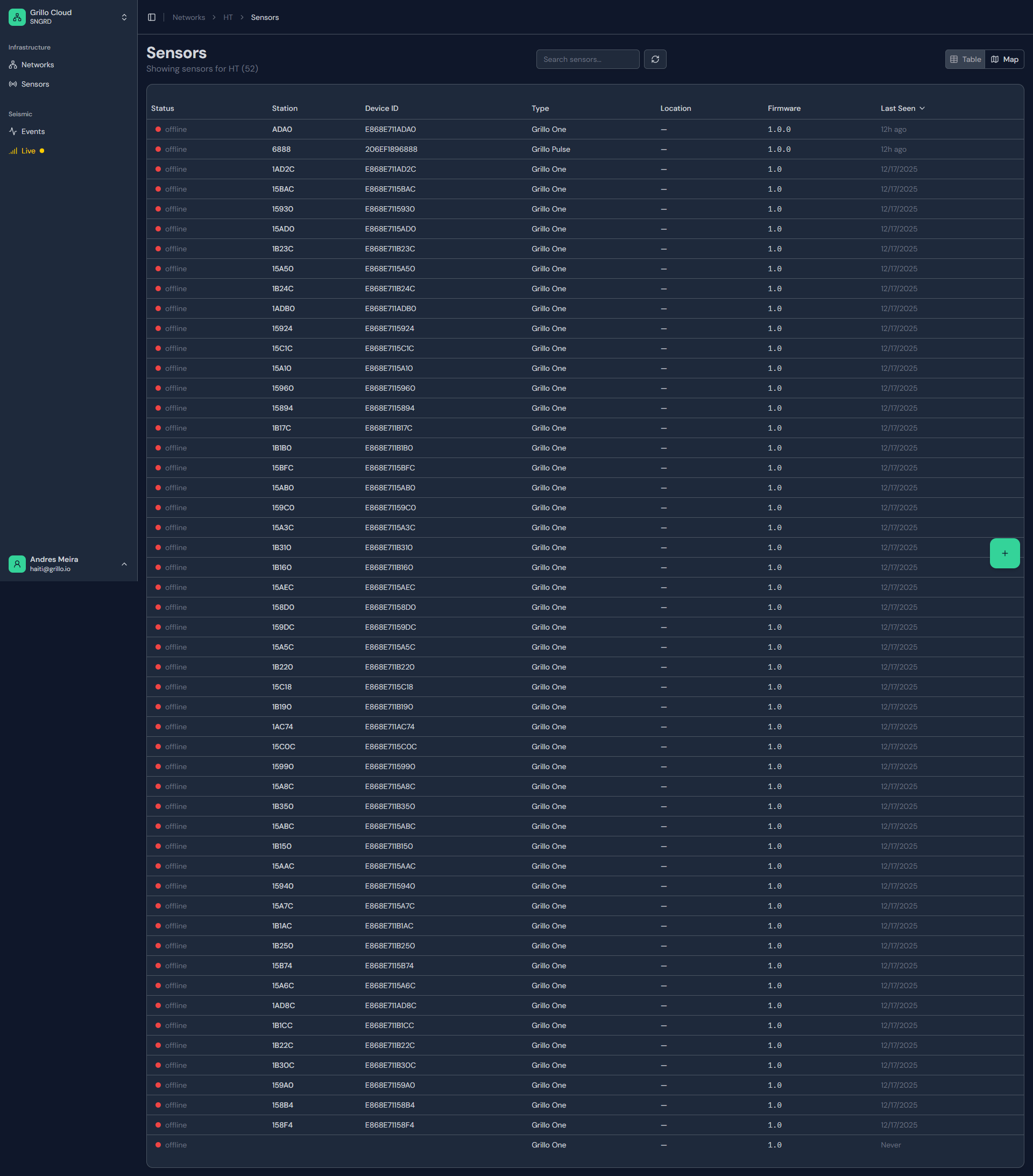The image size is (1033, 1176).
Task: Open the Live view
Action: (28, 151)
